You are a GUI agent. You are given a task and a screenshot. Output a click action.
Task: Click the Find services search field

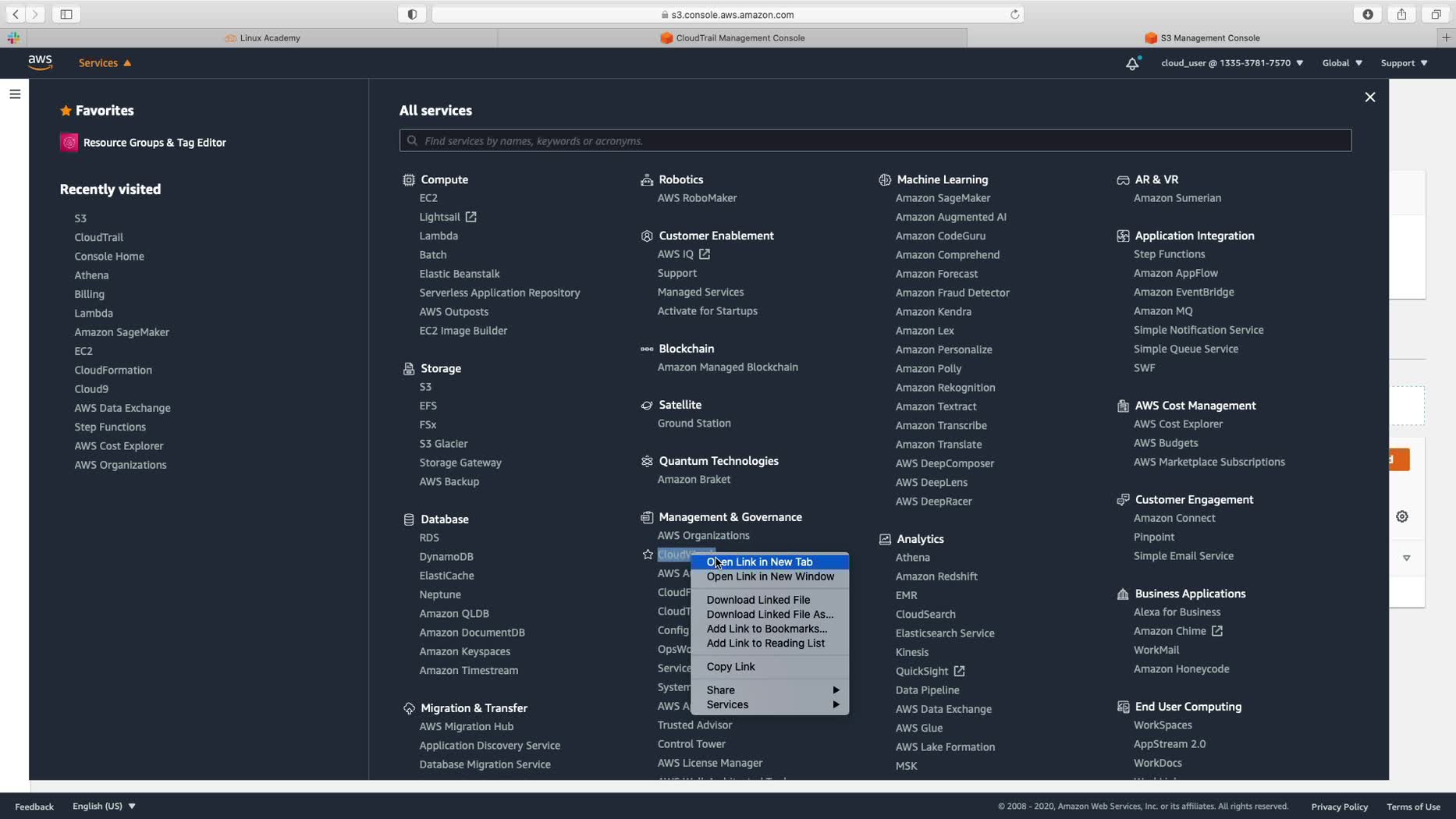click(875, 140)
